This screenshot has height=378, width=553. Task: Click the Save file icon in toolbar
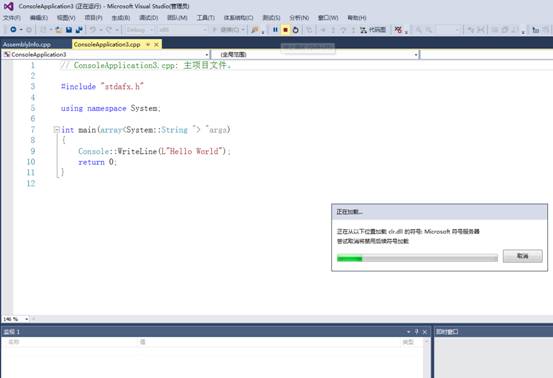[69, 30]
